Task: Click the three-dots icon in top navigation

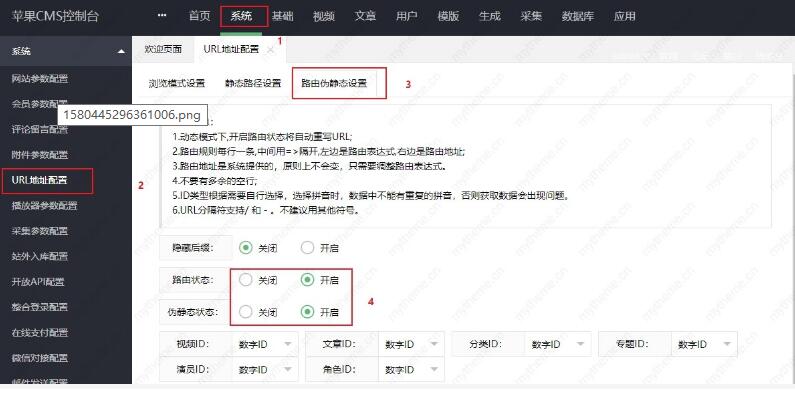Action: click(x=162, y=16)
